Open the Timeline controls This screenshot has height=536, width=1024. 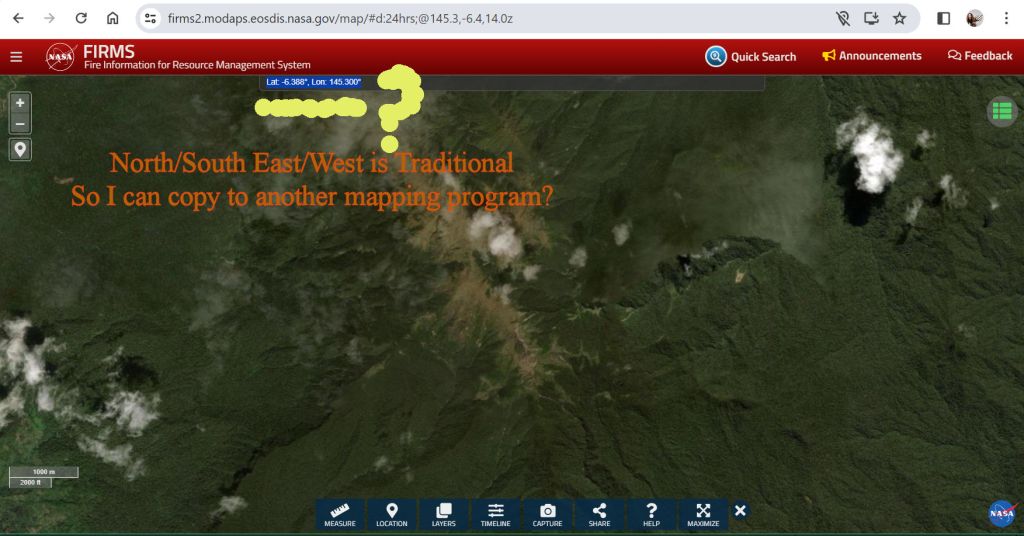click(x=495, y=515)
